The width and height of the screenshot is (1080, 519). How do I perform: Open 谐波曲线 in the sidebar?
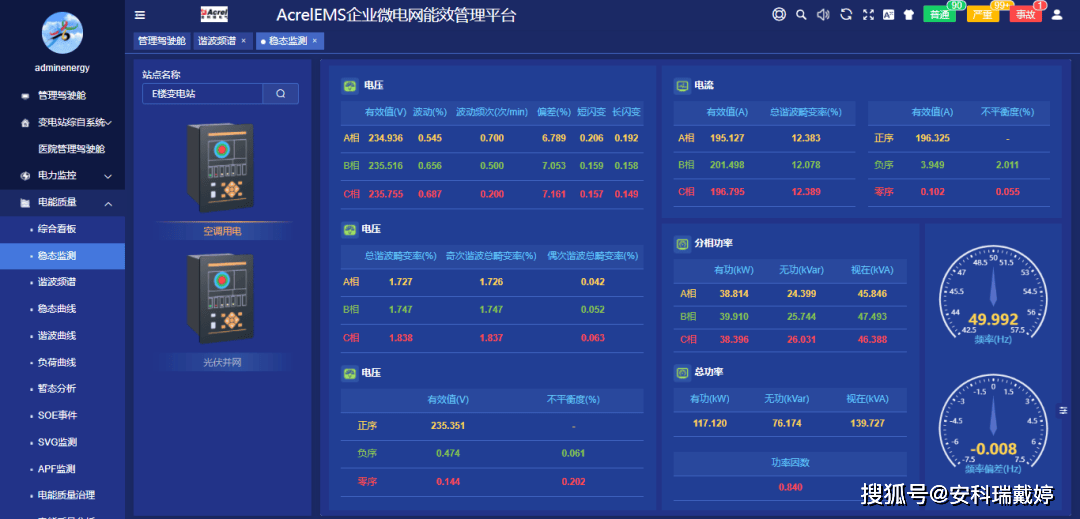56,336
